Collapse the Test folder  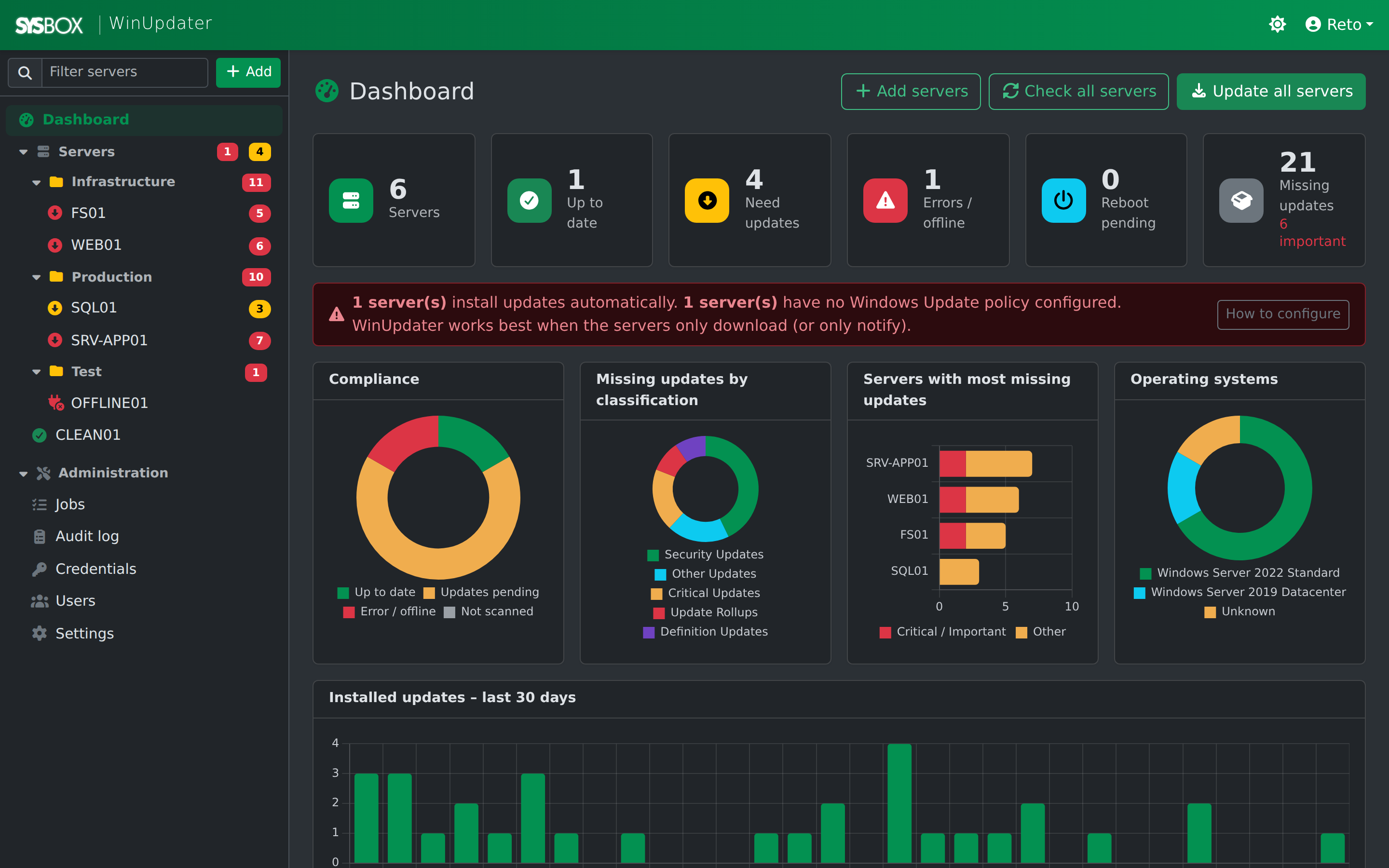click(36, 372)
